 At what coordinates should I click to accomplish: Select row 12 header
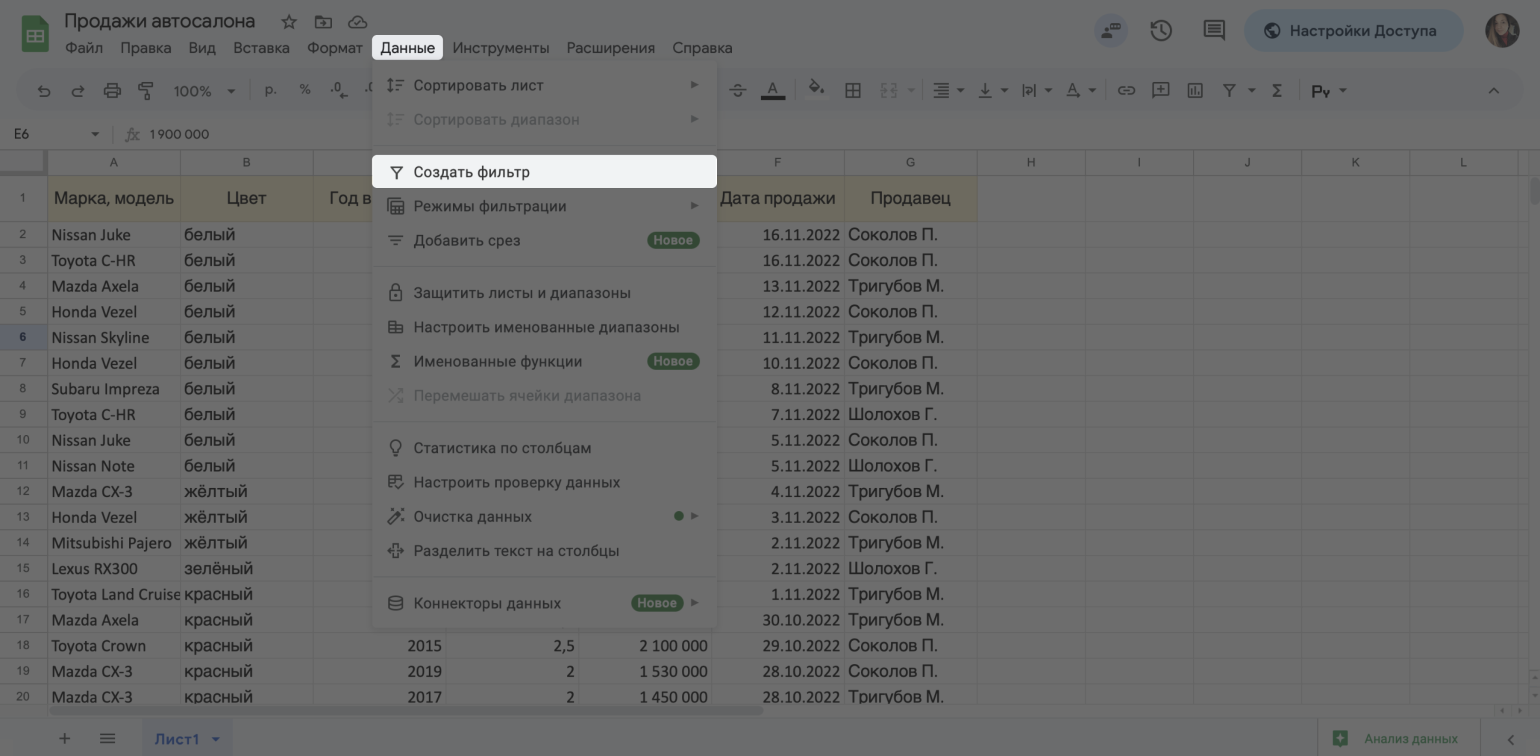pyautogui.click(x=23, y=491)
